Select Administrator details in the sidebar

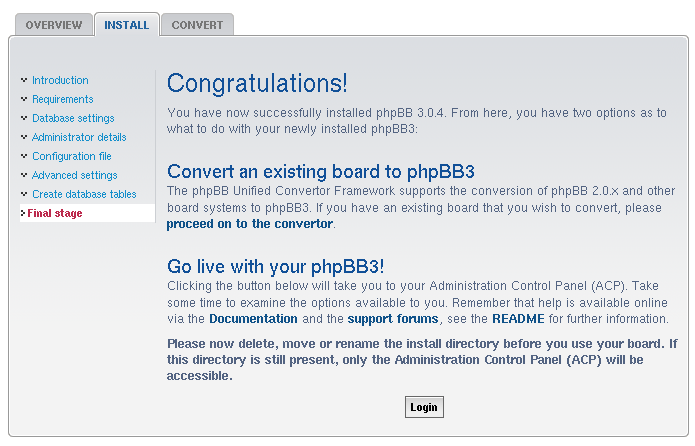point(79,137)
